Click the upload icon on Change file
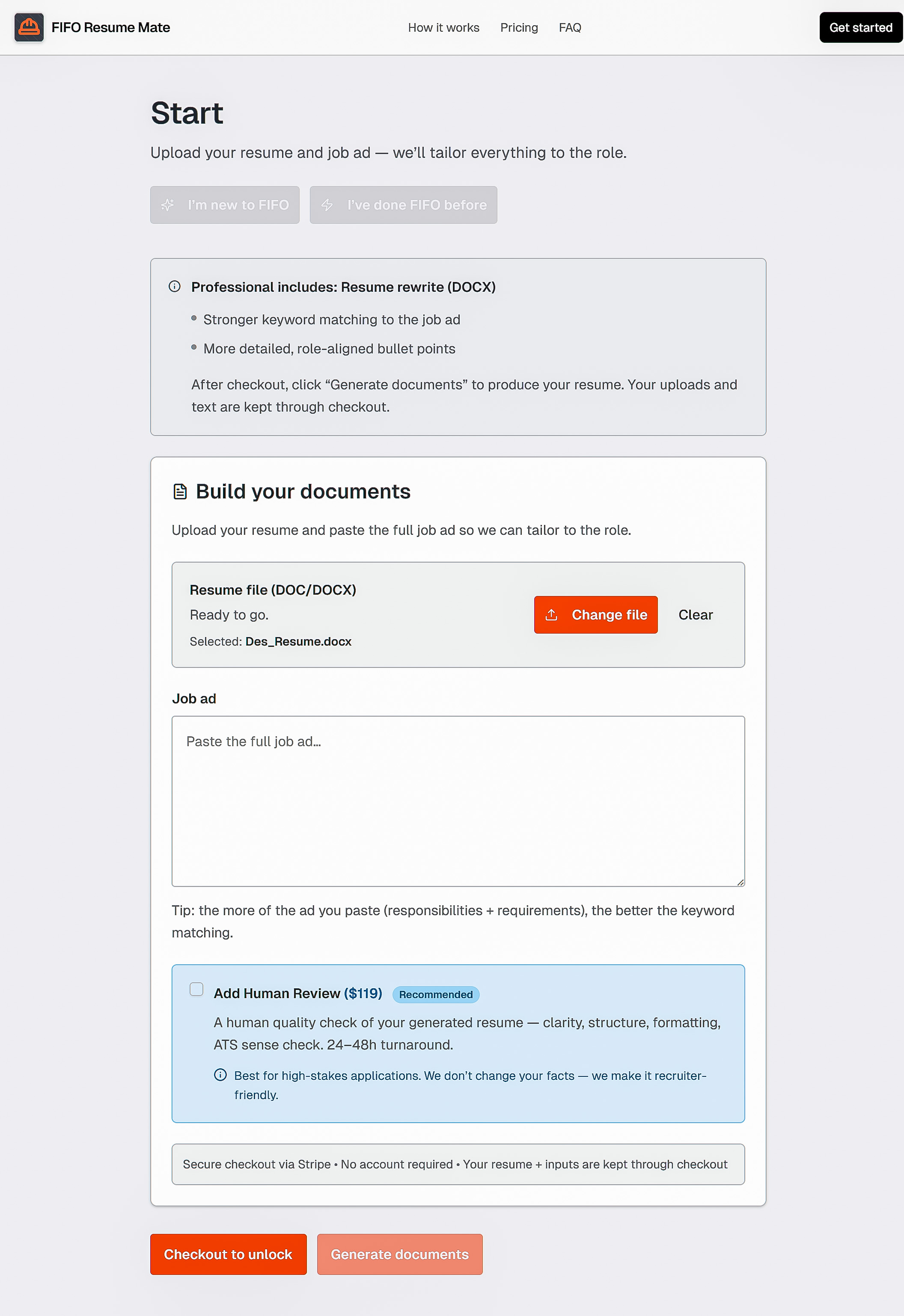The image size is (904, 1316). 551,615
